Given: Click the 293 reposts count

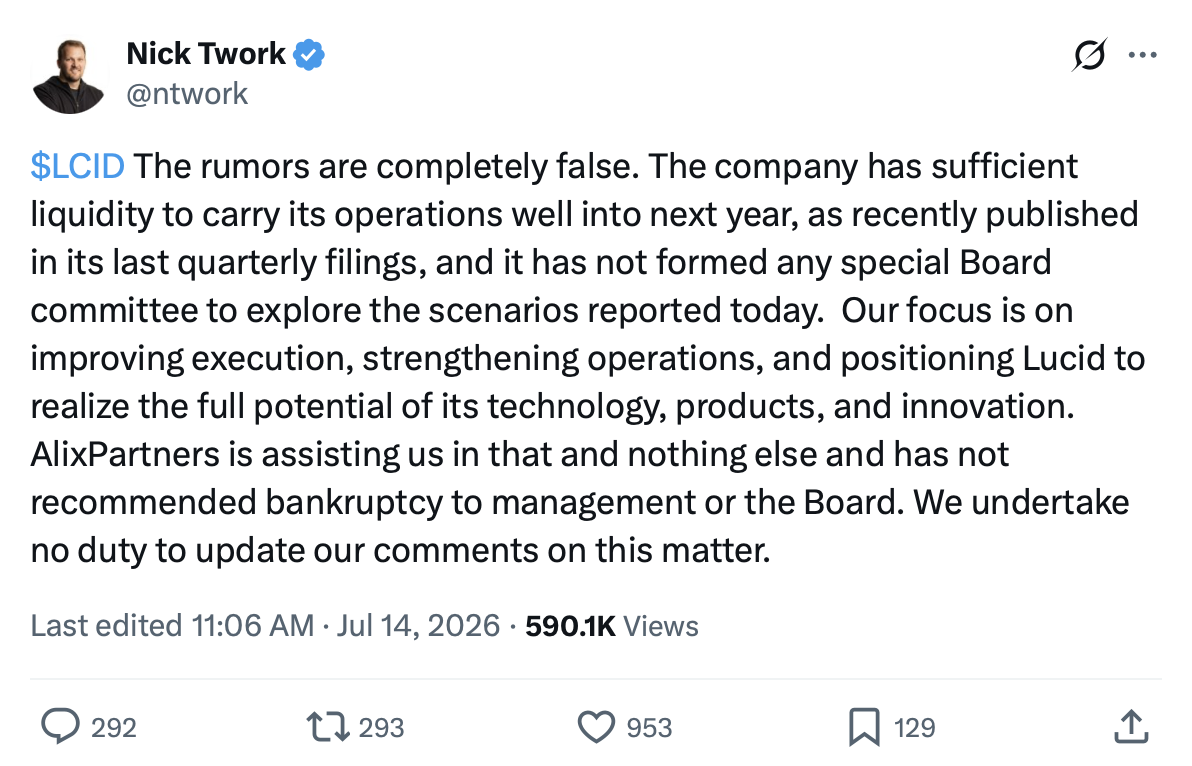Looking at the screenshot, I should pyautogui.click(x=382, y=728).
